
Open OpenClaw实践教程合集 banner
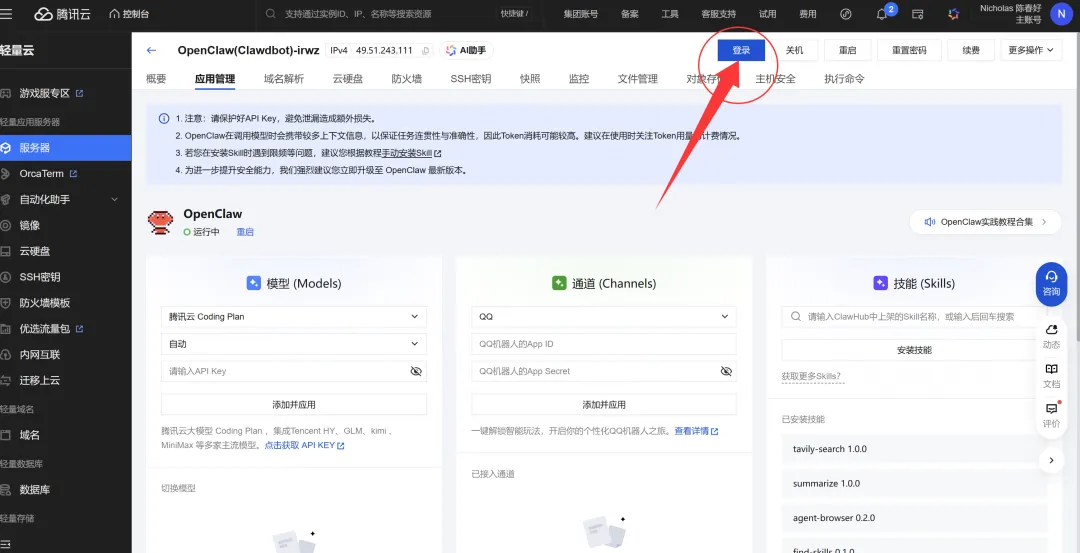pyautogui.click(x=985, y=222)
